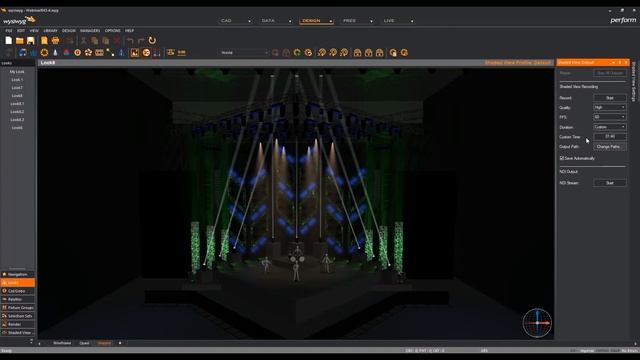Click the circular Refresh arrow icon
This screenshot has height=360, width=640.
click(152, 40)
